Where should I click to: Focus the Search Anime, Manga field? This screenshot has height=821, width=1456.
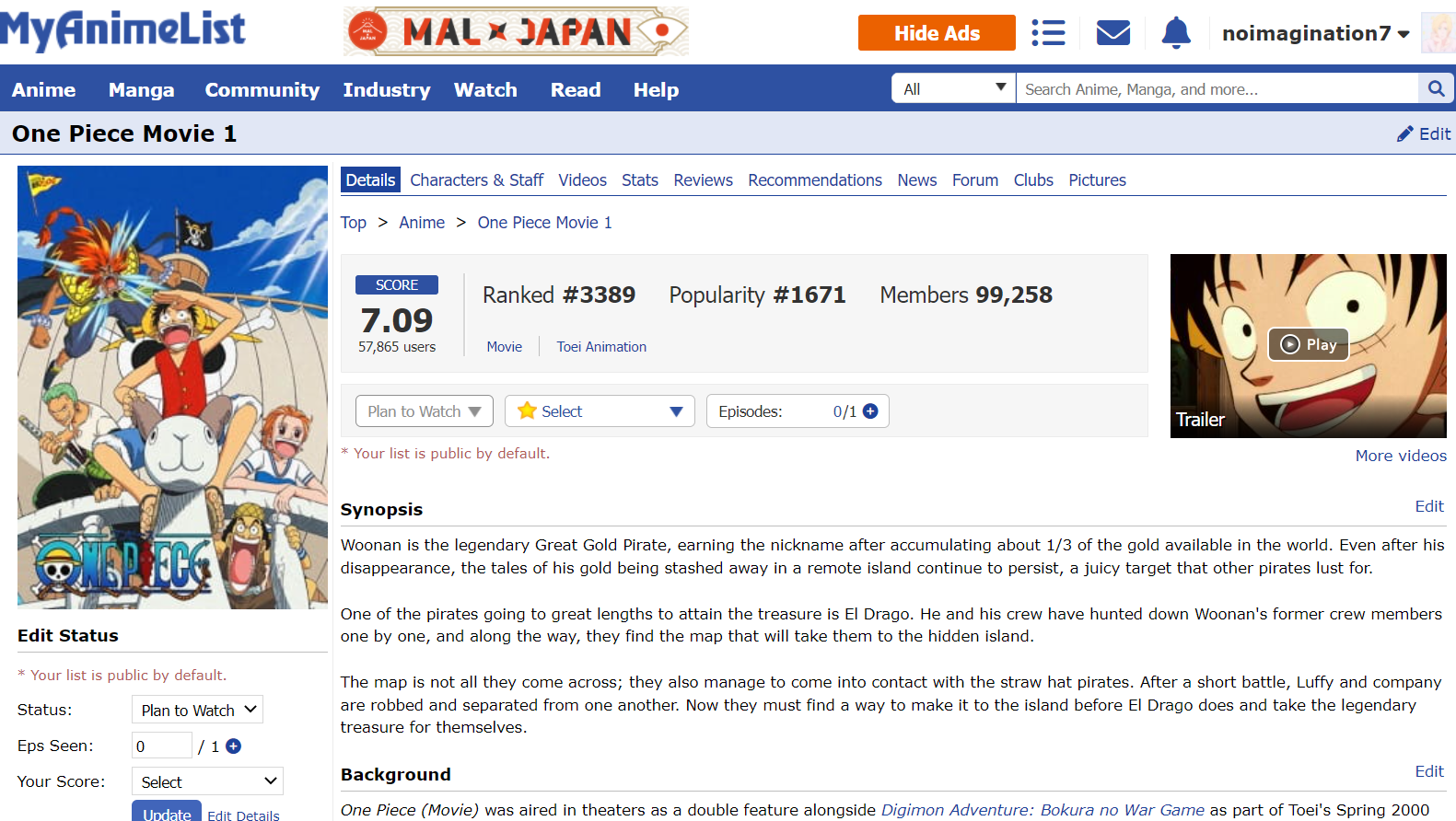point(1217,88)
